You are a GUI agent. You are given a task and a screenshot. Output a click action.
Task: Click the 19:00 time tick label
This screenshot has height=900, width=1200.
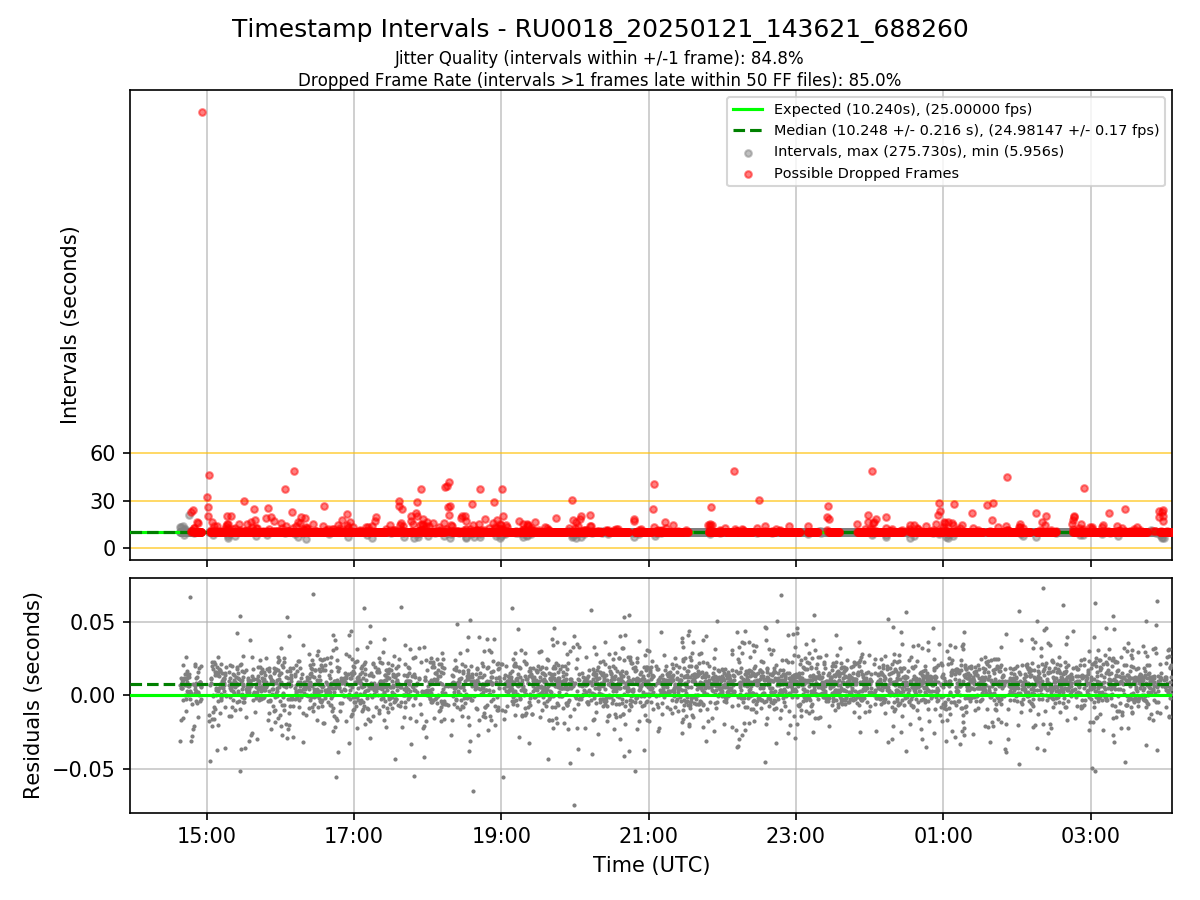(501, 834)
